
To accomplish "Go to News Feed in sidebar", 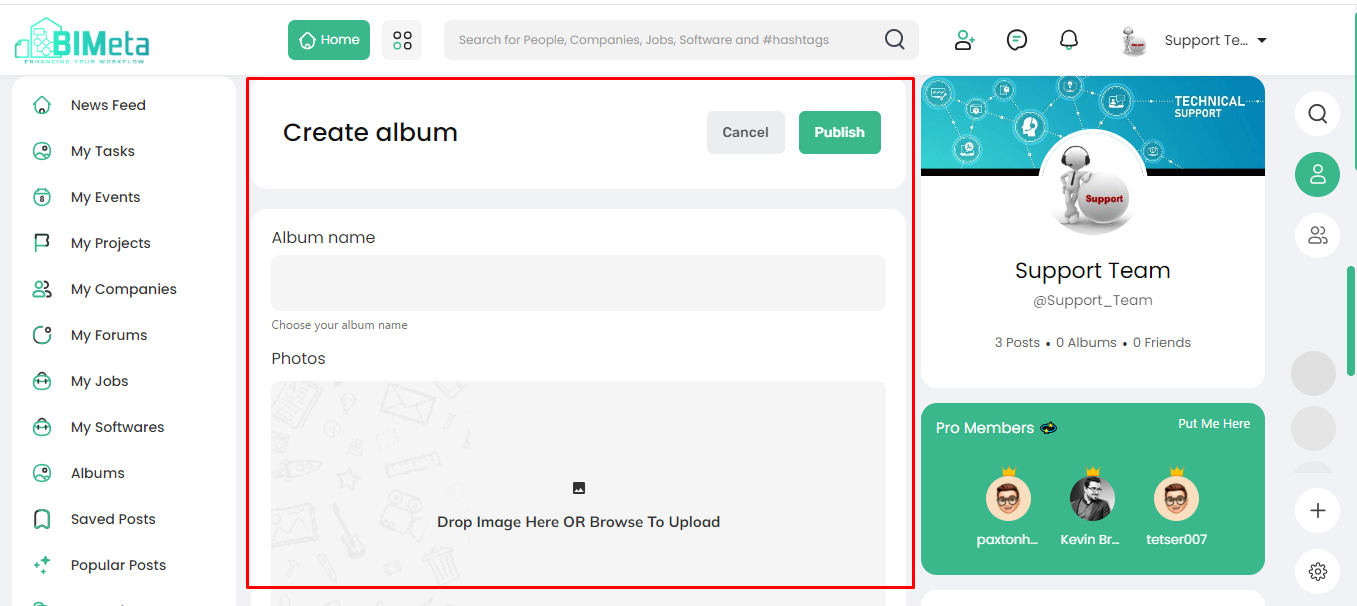I will coord(108,105).
